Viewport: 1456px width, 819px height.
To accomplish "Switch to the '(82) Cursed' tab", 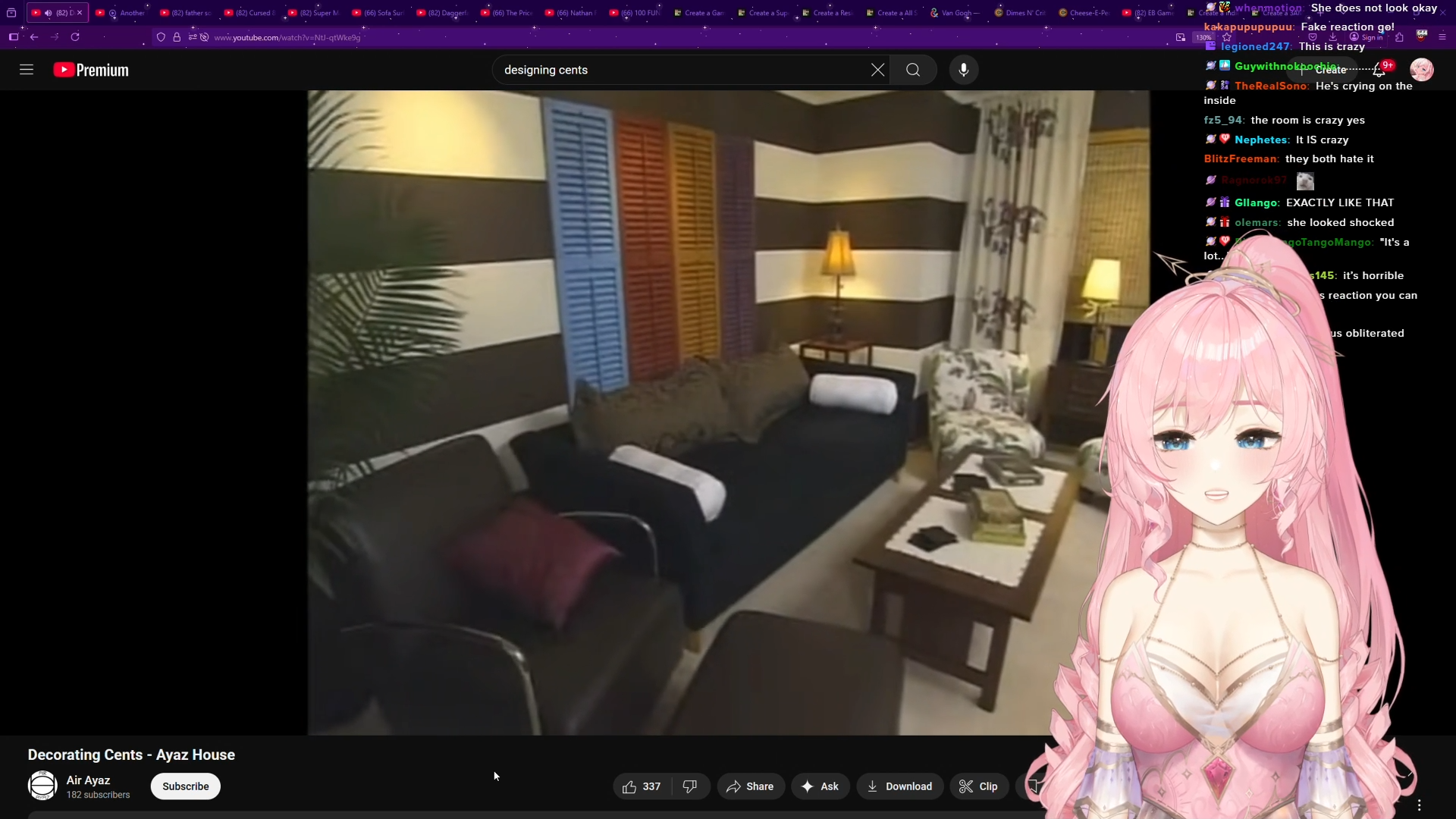I will (x=249, y=13).
